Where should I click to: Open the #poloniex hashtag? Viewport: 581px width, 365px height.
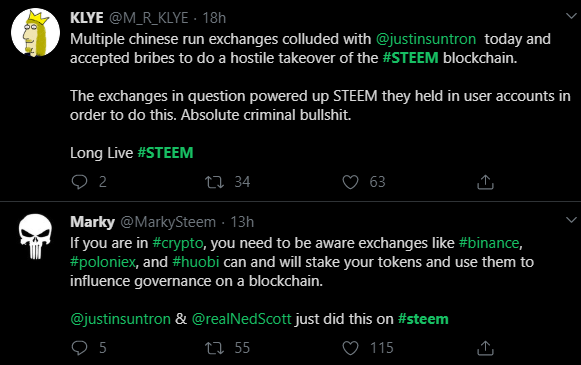coord(103,262)
